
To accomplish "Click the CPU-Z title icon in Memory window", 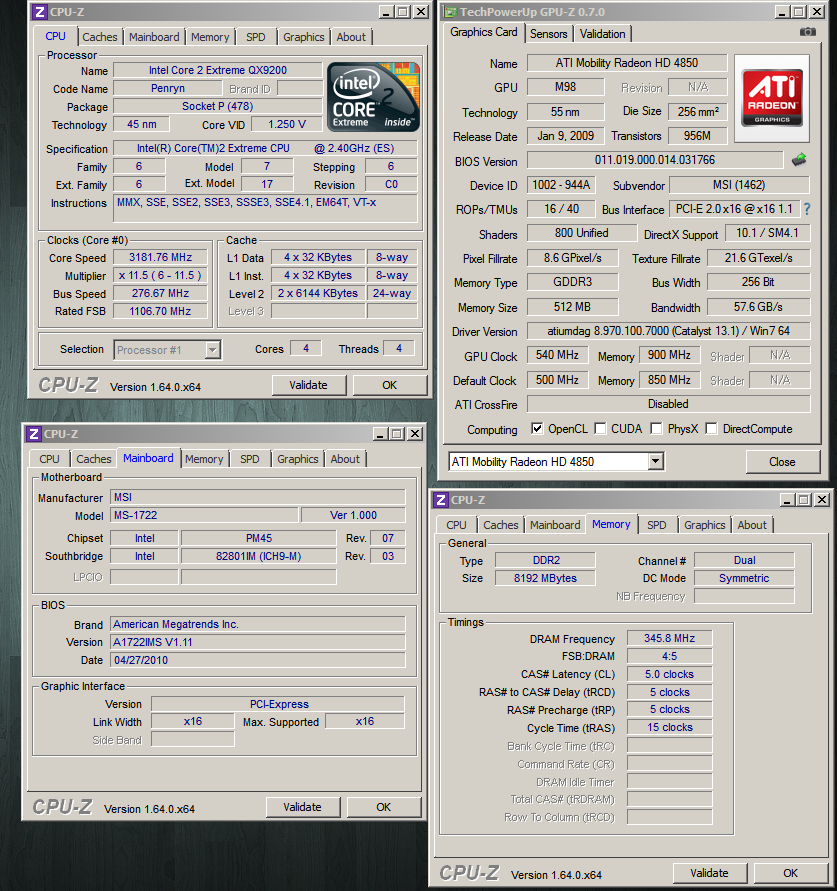I will point(440,500).
